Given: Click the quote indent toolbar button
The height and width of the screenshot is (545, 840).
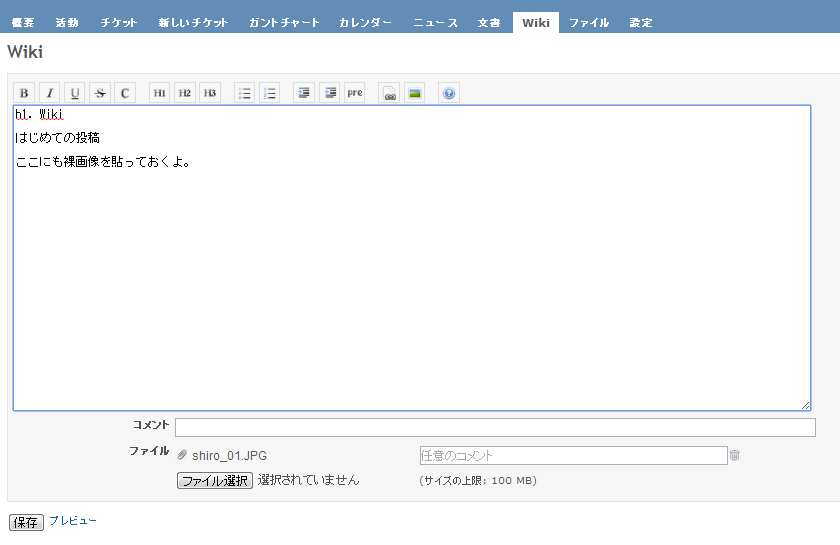Looking at the screenshot, I should 304,93.
